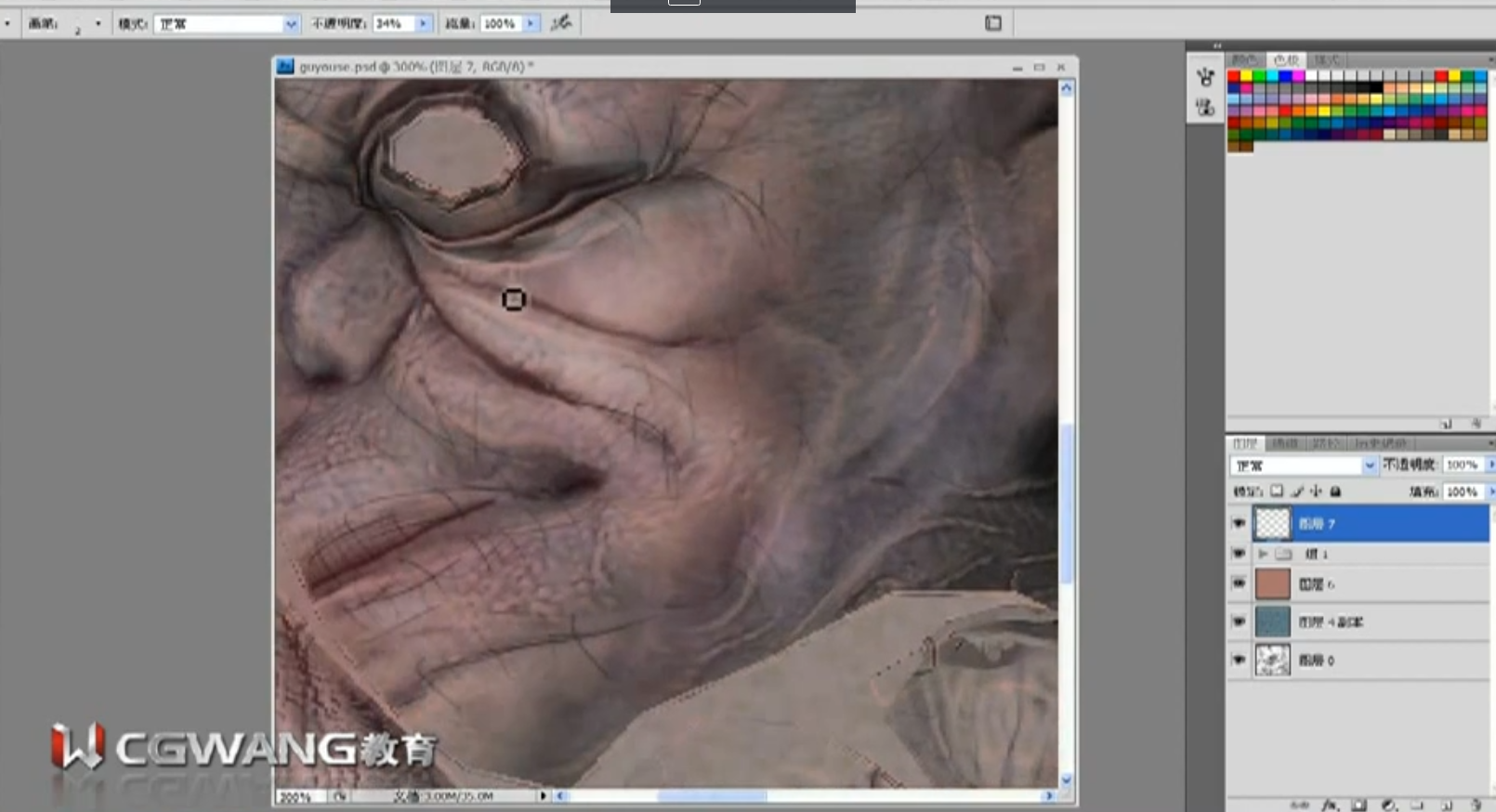The image size is (1496, 812).
Task: Enable airbrush mode in options bar
Action: (561, 22)
